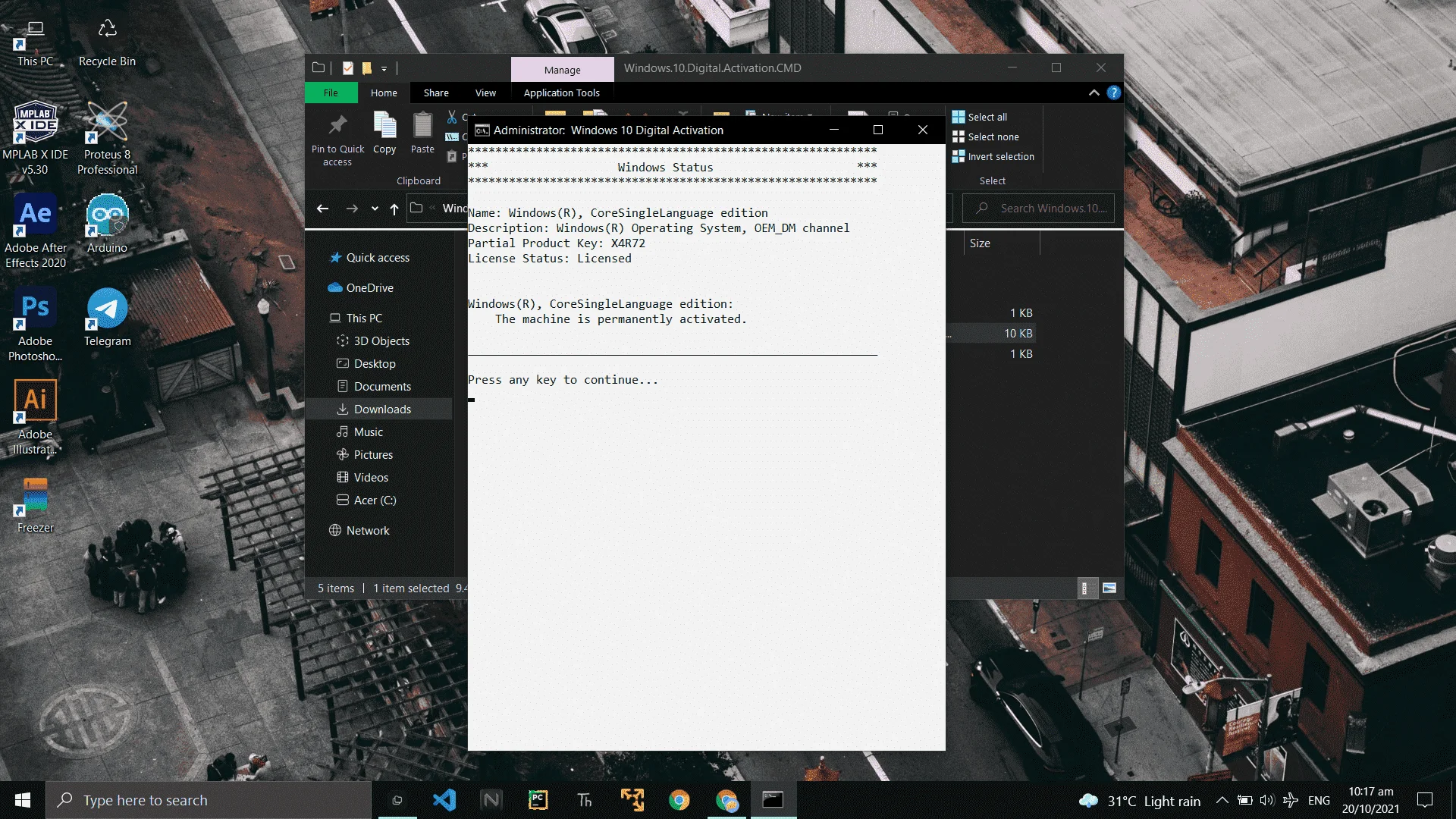Viewport: 1456px width, 819px height.
Task: Click the taskbar search box
Action: pyautogui.click(x=209, y=800)
